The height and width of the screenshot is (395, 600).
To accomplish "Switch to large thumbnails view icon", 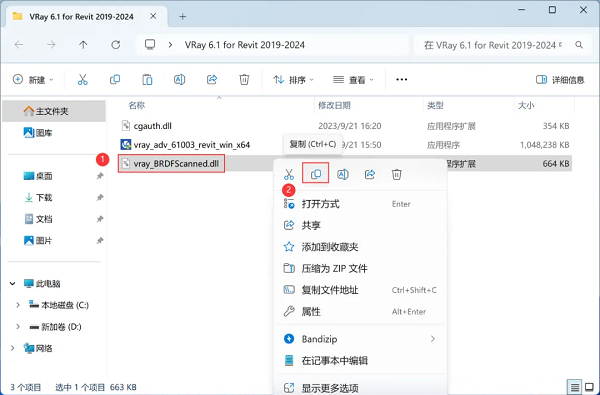I will tap(590, 387).
